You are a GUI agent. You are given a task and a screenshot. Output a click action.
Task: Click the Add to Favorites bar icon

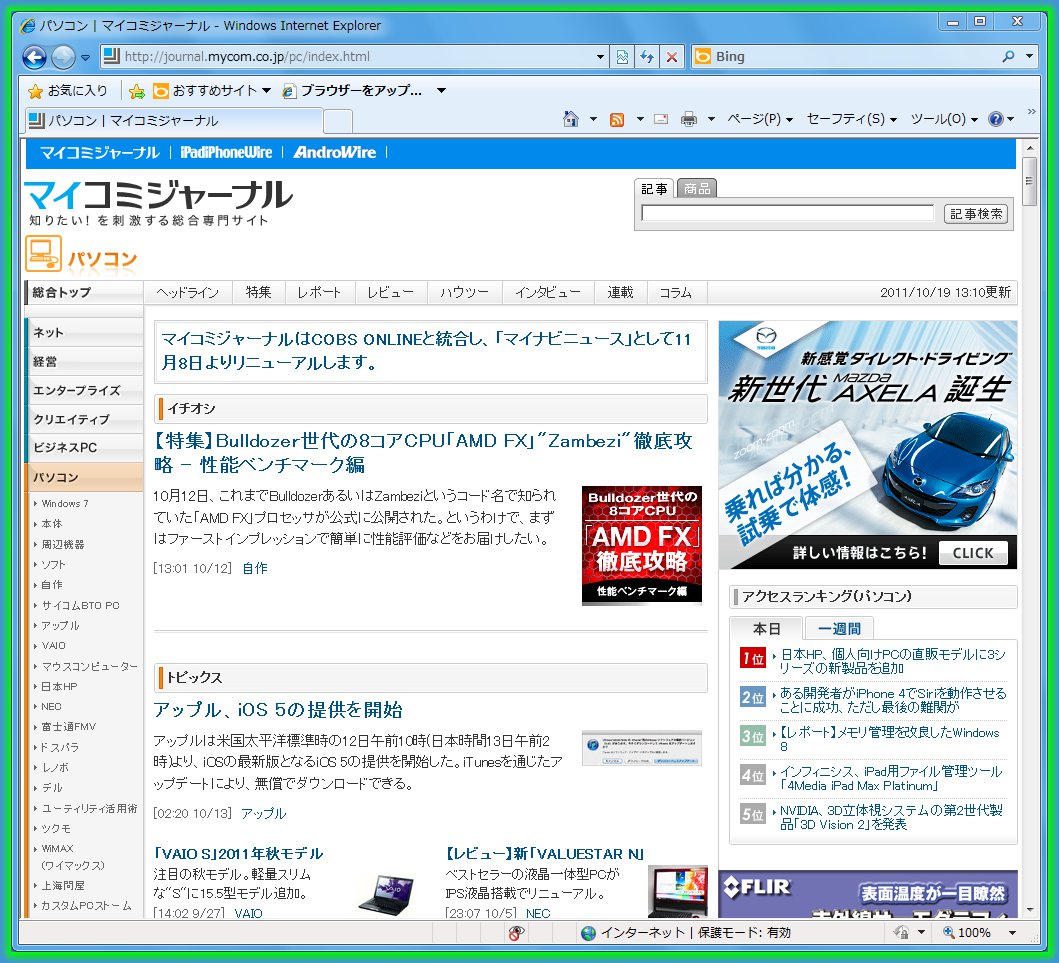tap(136, 90)
